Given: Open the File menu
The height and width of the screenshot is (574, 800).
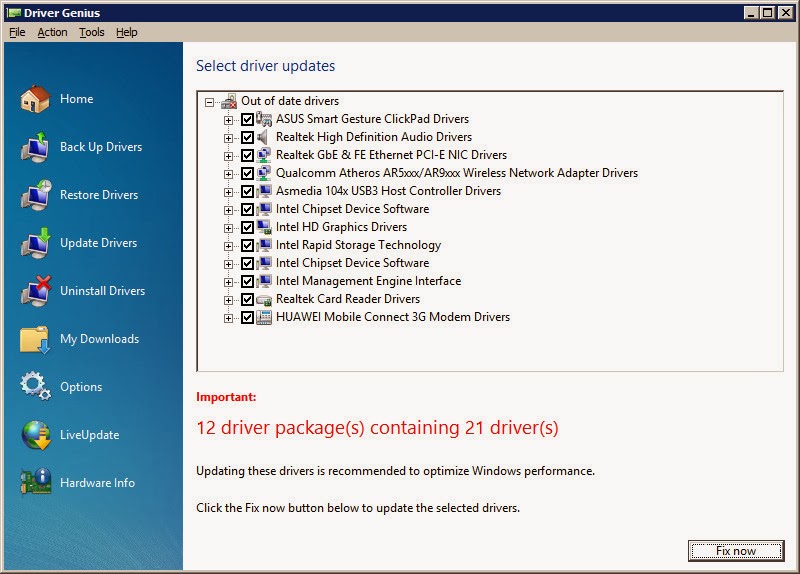Looking at the screenshot, I should pos(17,32).
